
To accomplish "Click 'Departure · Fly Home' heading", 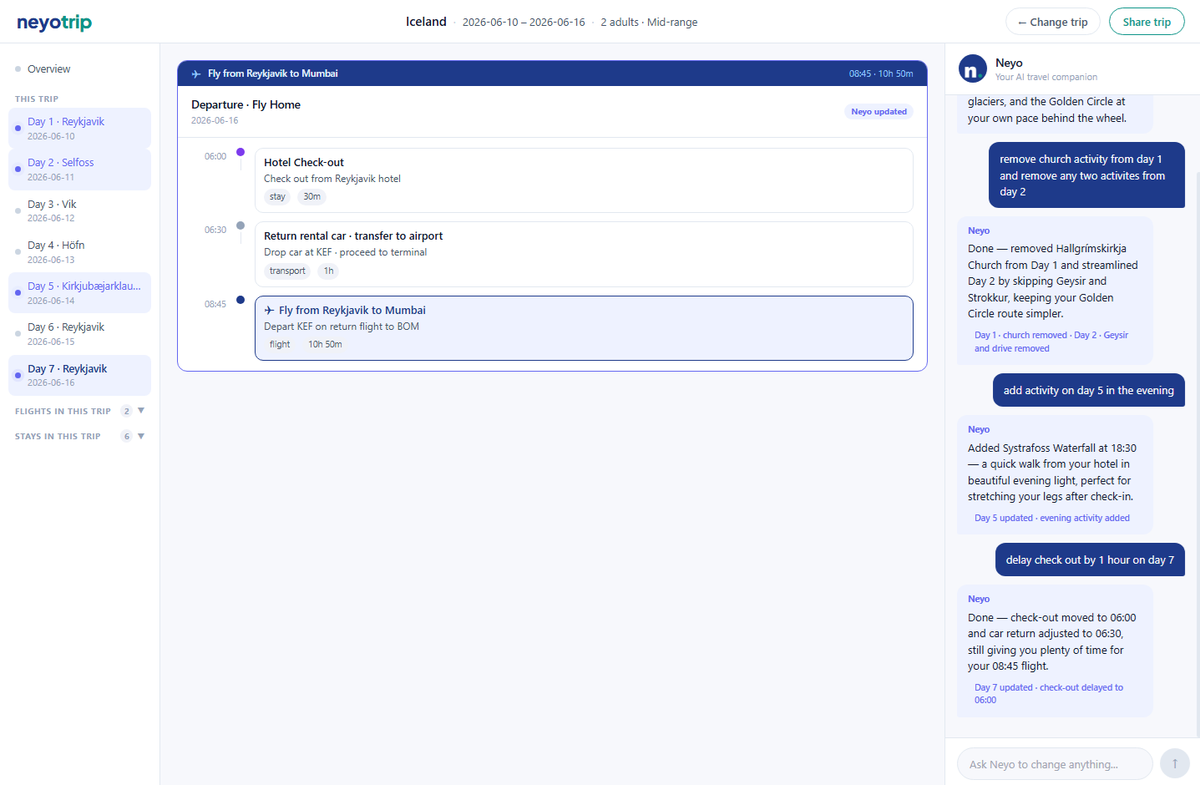I will pyautogui.click(x=246, y=104).
